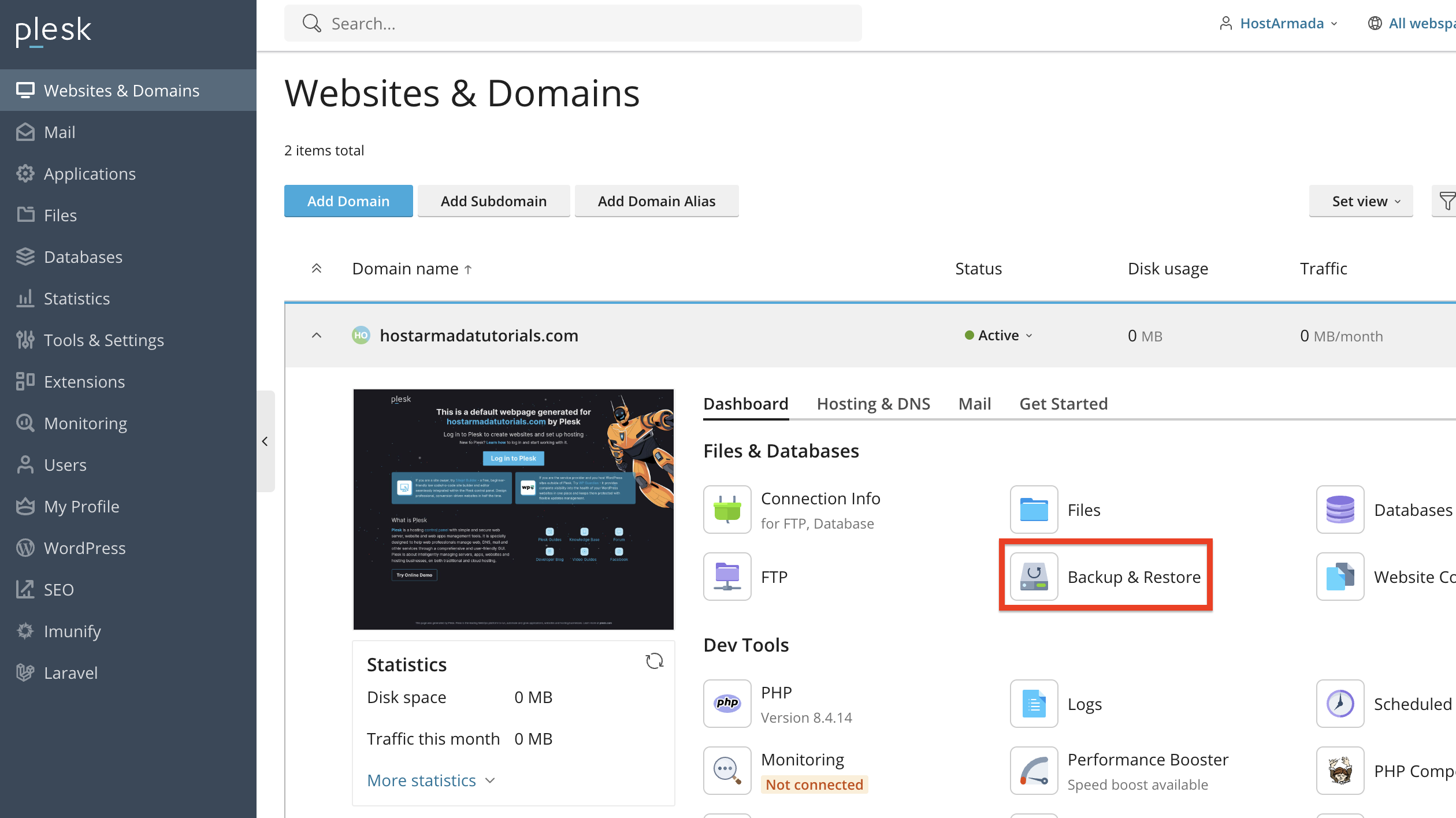Open Websites & Domains in sidebar
The image size is (1456, 818).
[x=128, y=90]
